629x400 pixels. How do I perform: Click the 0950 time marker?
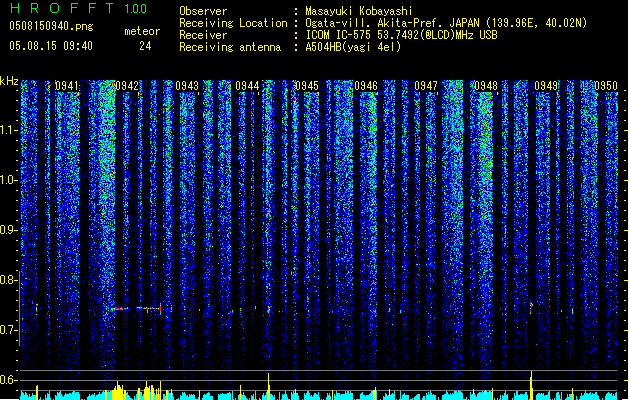[x=606, y=86]
